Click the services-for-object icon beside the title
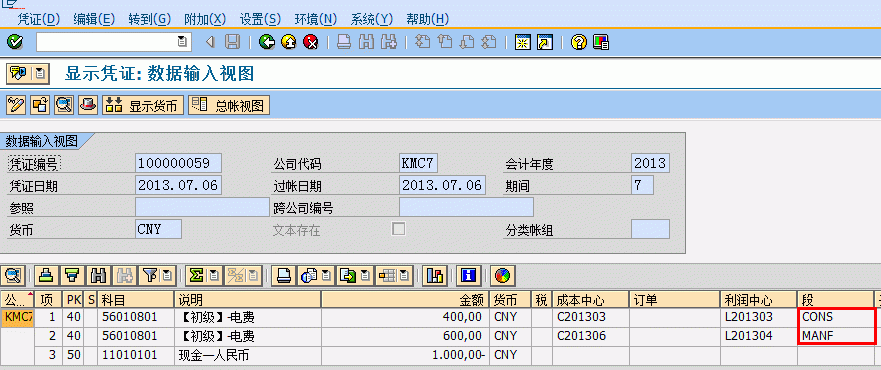881x370 pixels. click(19, 73)
